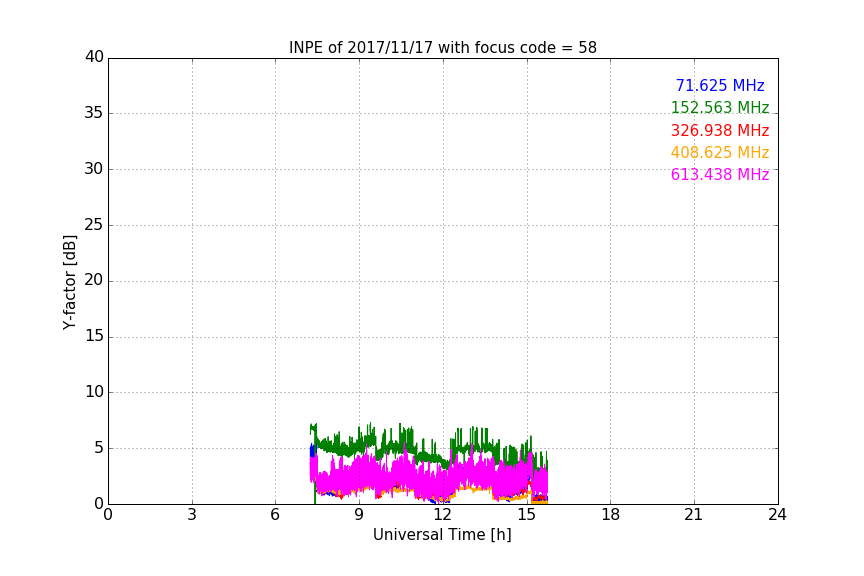Select the 71.625 MHz legend label
This screenshot has width=864, height=576.
720,85
